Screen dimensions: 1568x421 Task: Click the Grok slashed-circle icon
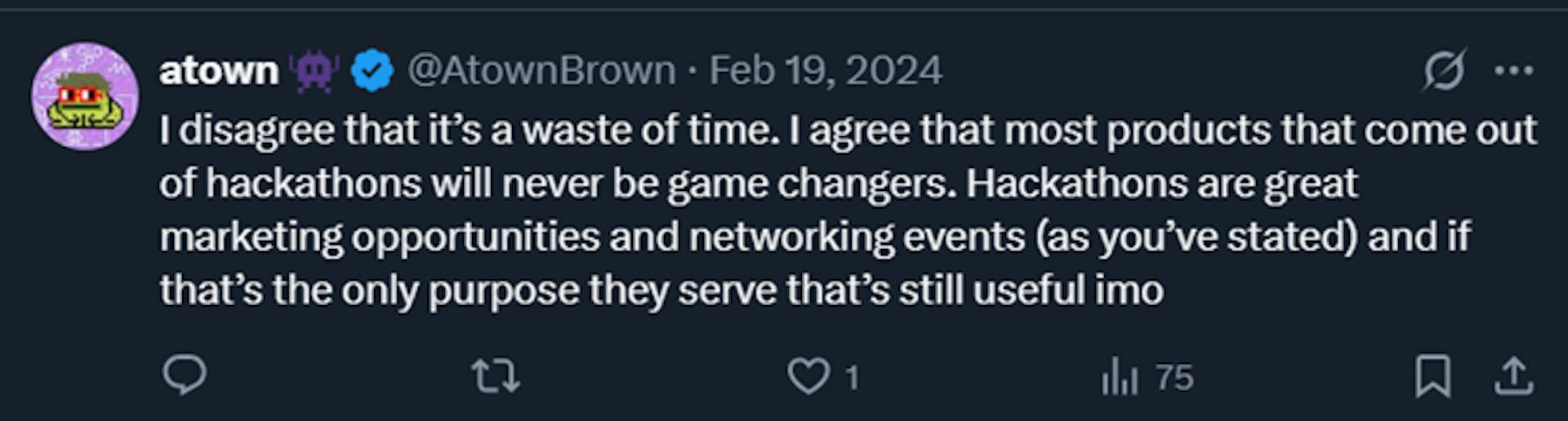[1443, 71]
